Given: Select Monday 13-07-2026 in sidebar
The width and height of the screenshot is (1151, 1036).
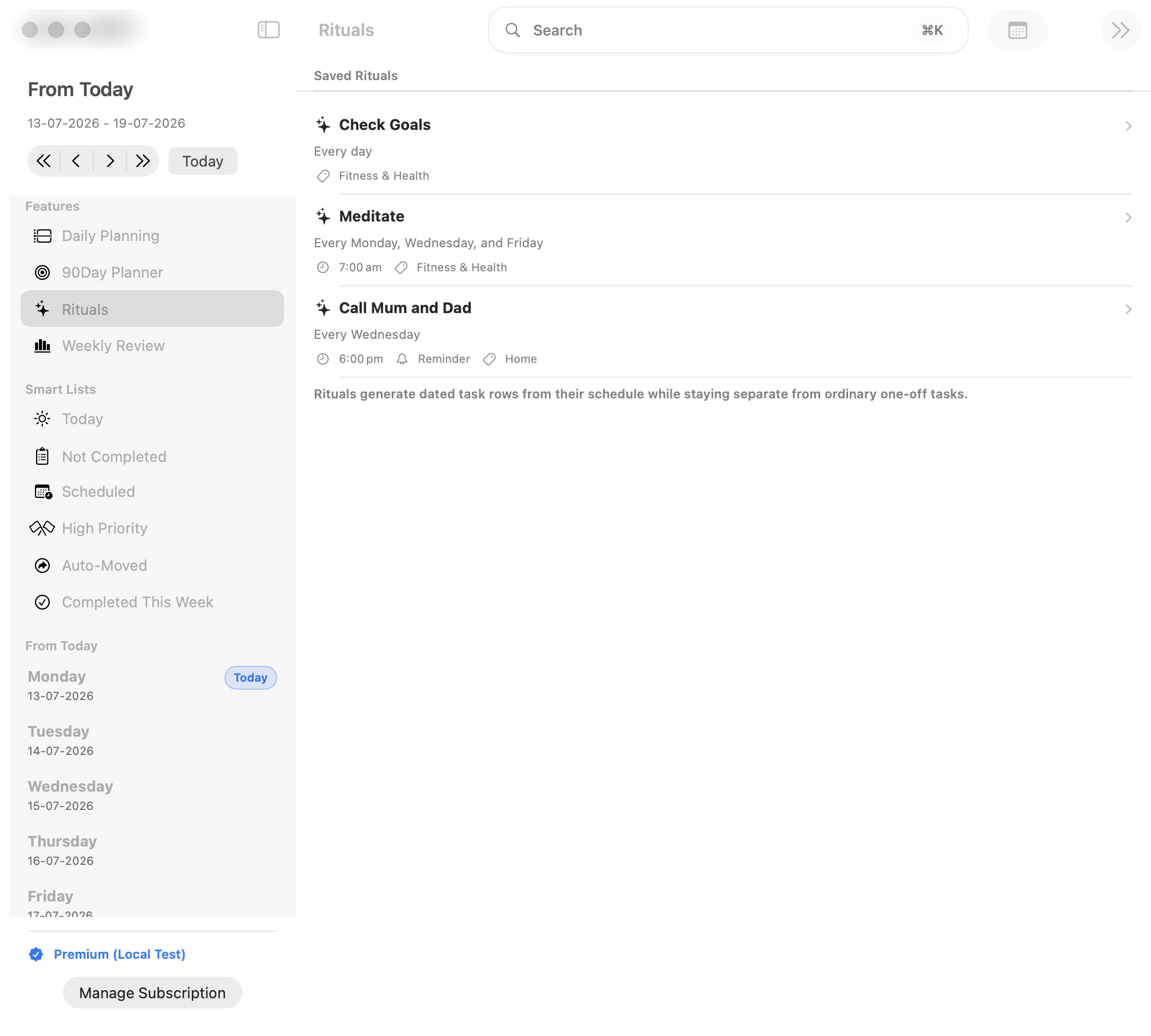Looking at the screenshot, I should point(152,685).
